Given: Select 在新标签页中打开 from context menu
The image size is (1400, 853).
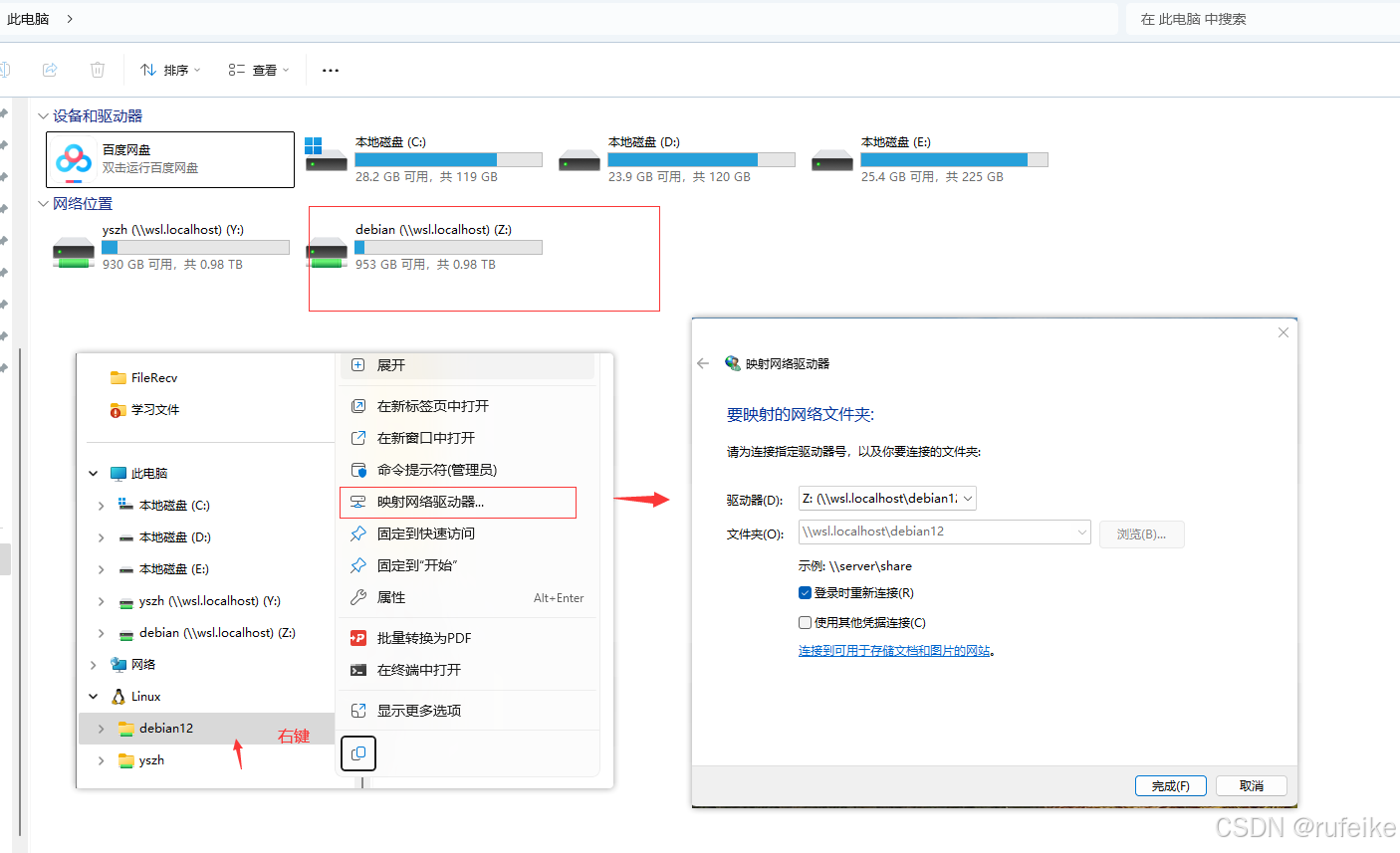Looking at the screenshot, I should tap(428, 406).
